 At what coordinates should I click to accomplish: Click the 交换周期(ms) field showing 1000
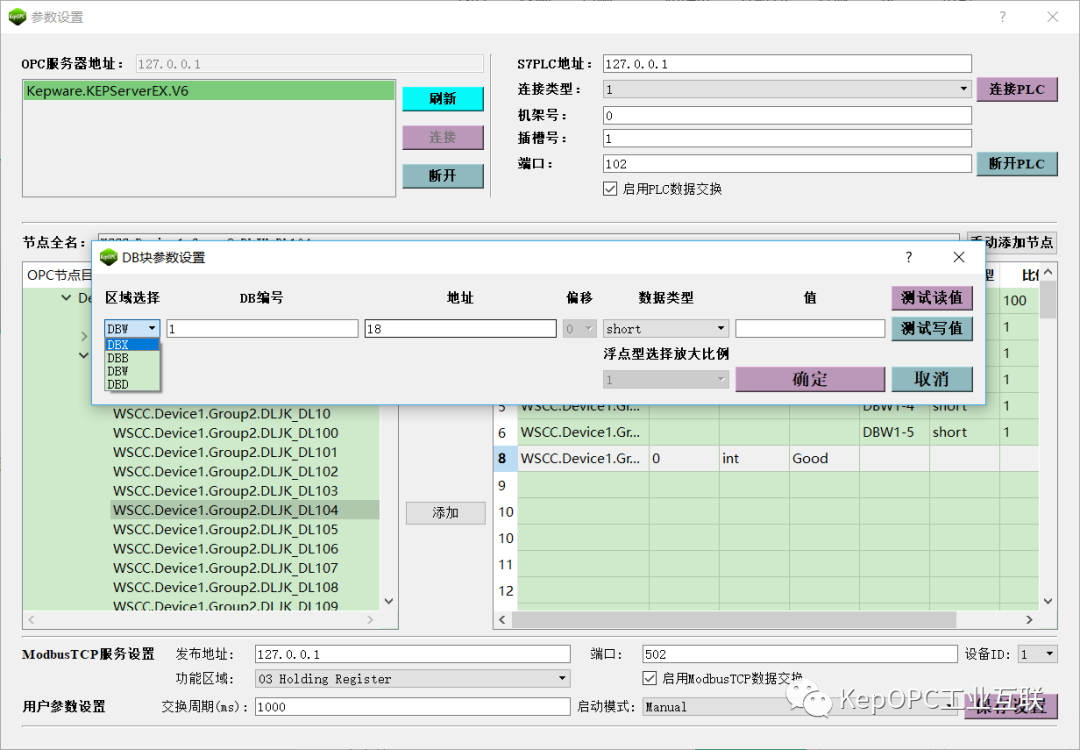pos(413,707)
